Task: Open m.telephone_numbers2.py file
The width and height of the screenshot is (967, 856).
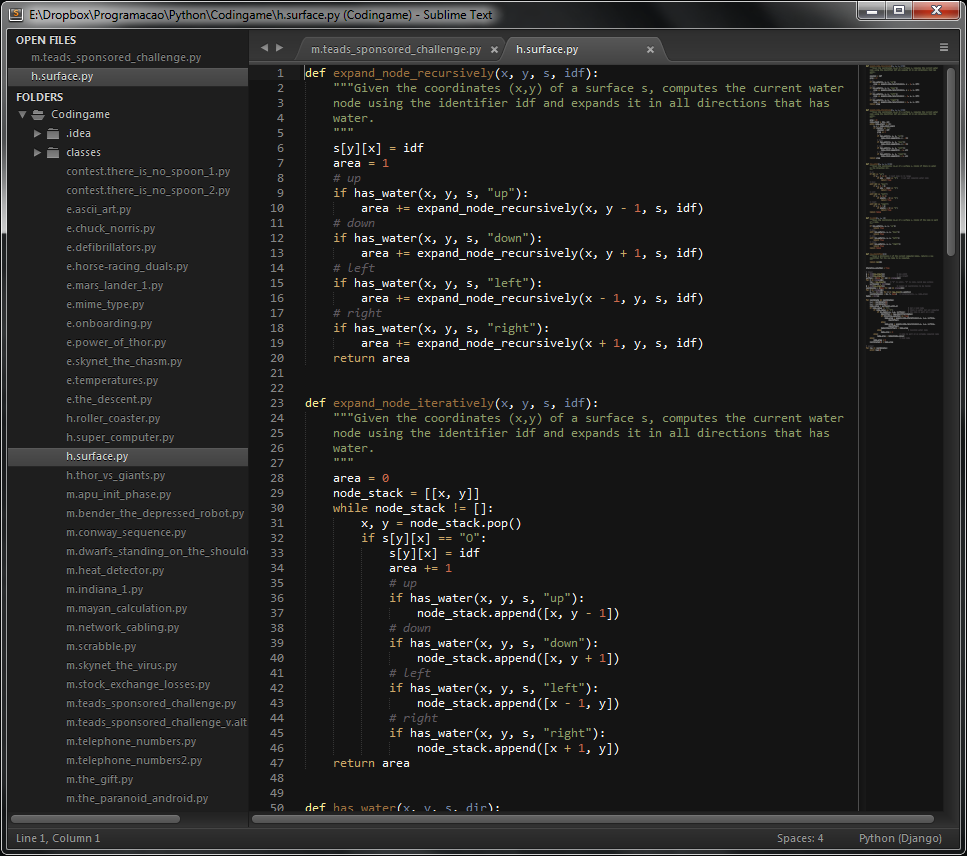Action: [x=134, y=761]
